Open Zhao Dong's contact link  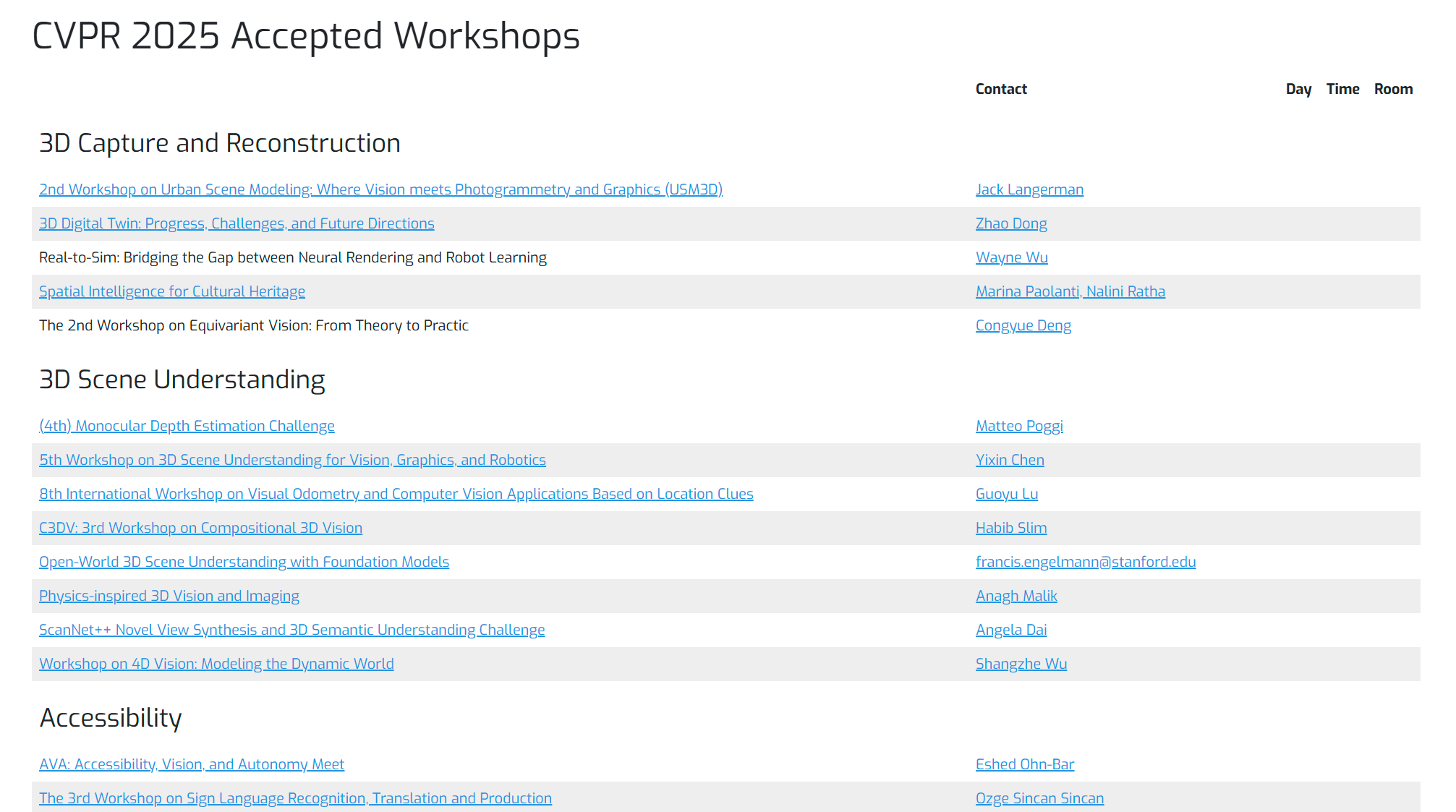1011,223
